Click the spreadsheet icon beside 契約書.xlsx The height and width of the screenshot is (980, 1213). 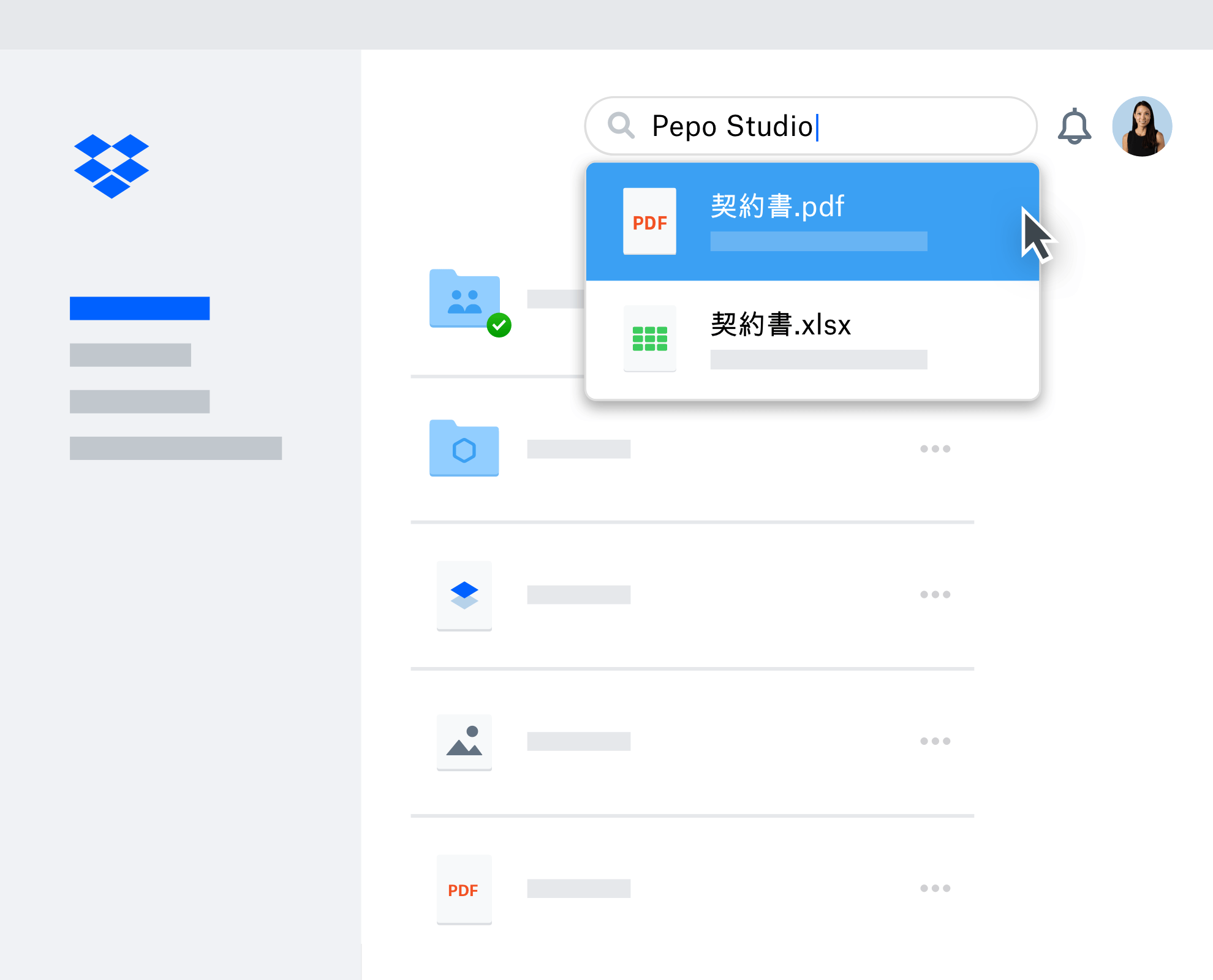coord(649,339)
